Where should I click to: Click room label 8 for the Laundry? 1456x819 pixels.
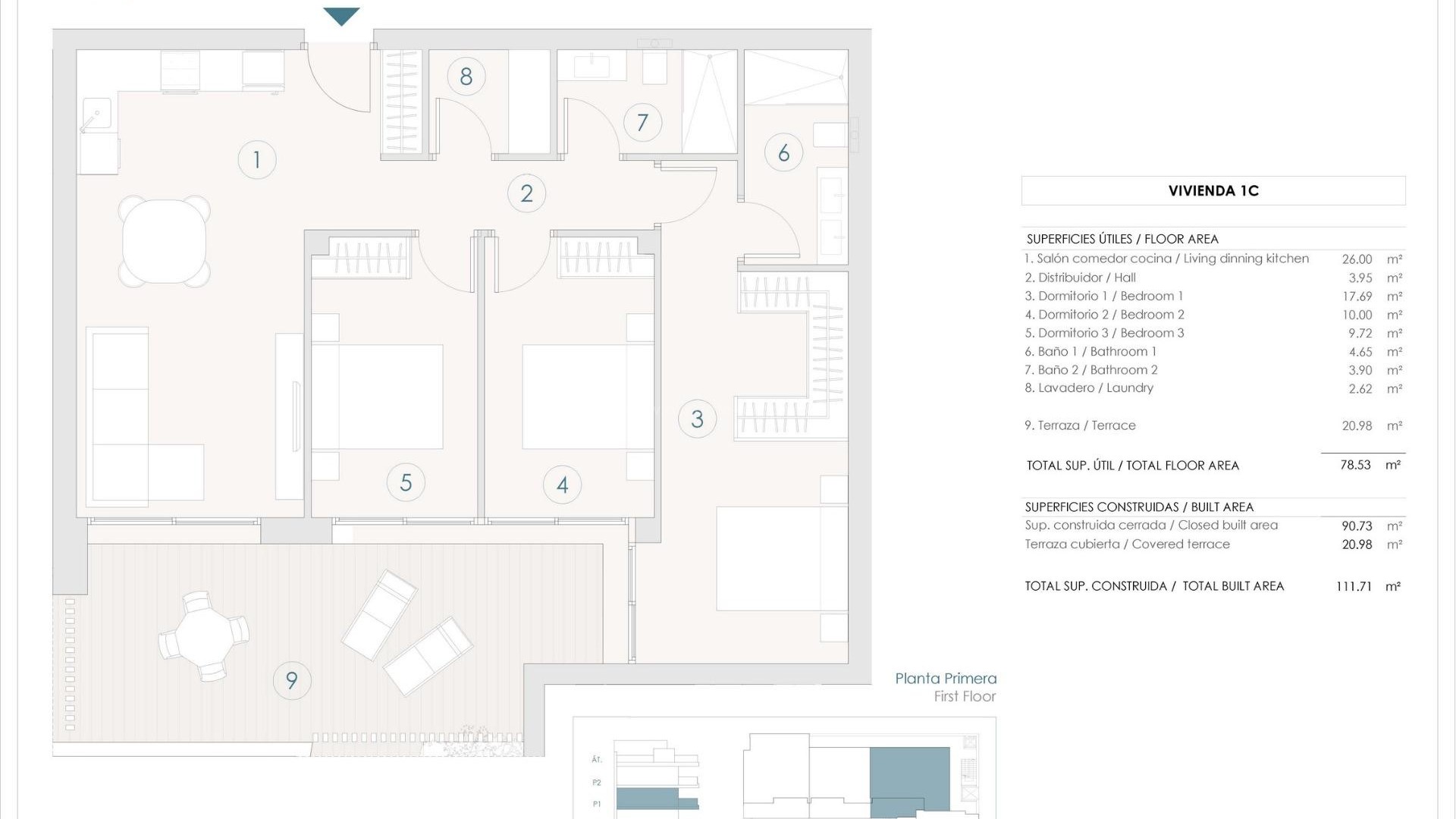coord(468,76)
